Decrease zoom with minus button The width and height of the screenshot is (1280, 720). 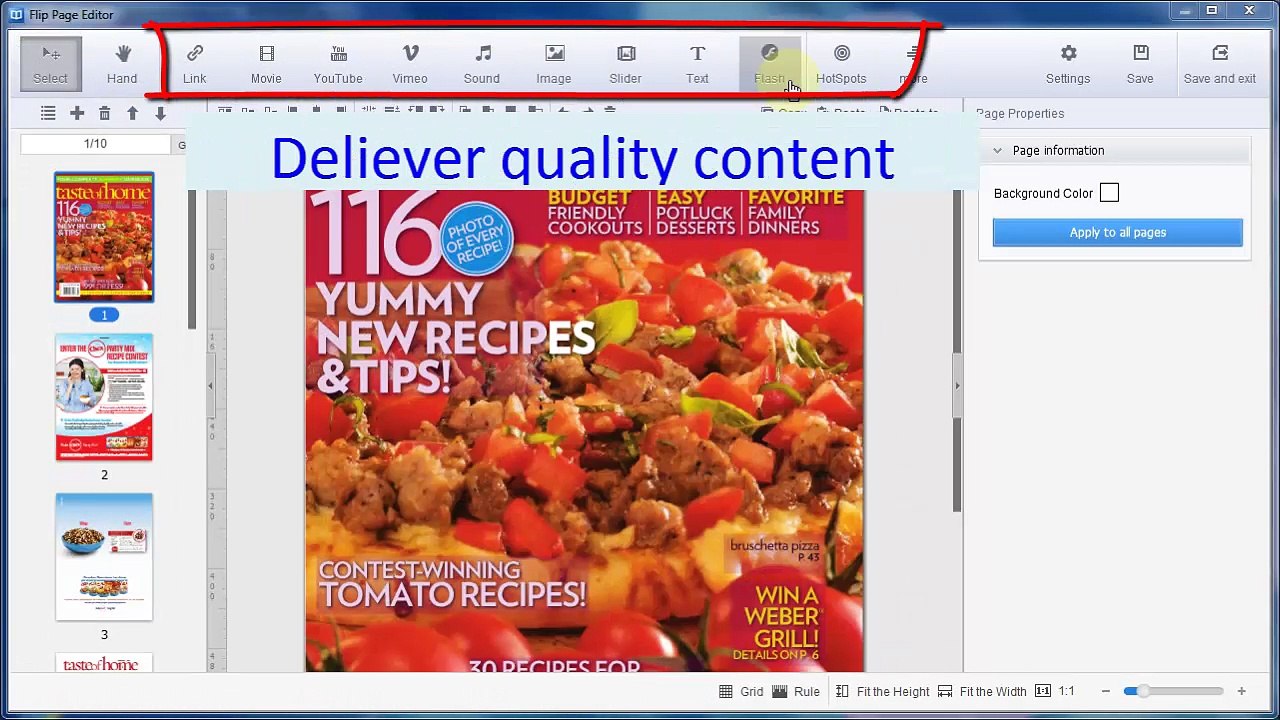[x=1106, y=691]
